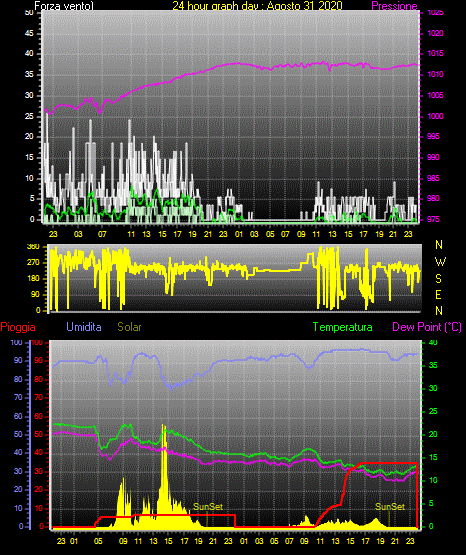Click the '1015' pressure axis value
466x555 pixels.
click(x=435, y=53)
